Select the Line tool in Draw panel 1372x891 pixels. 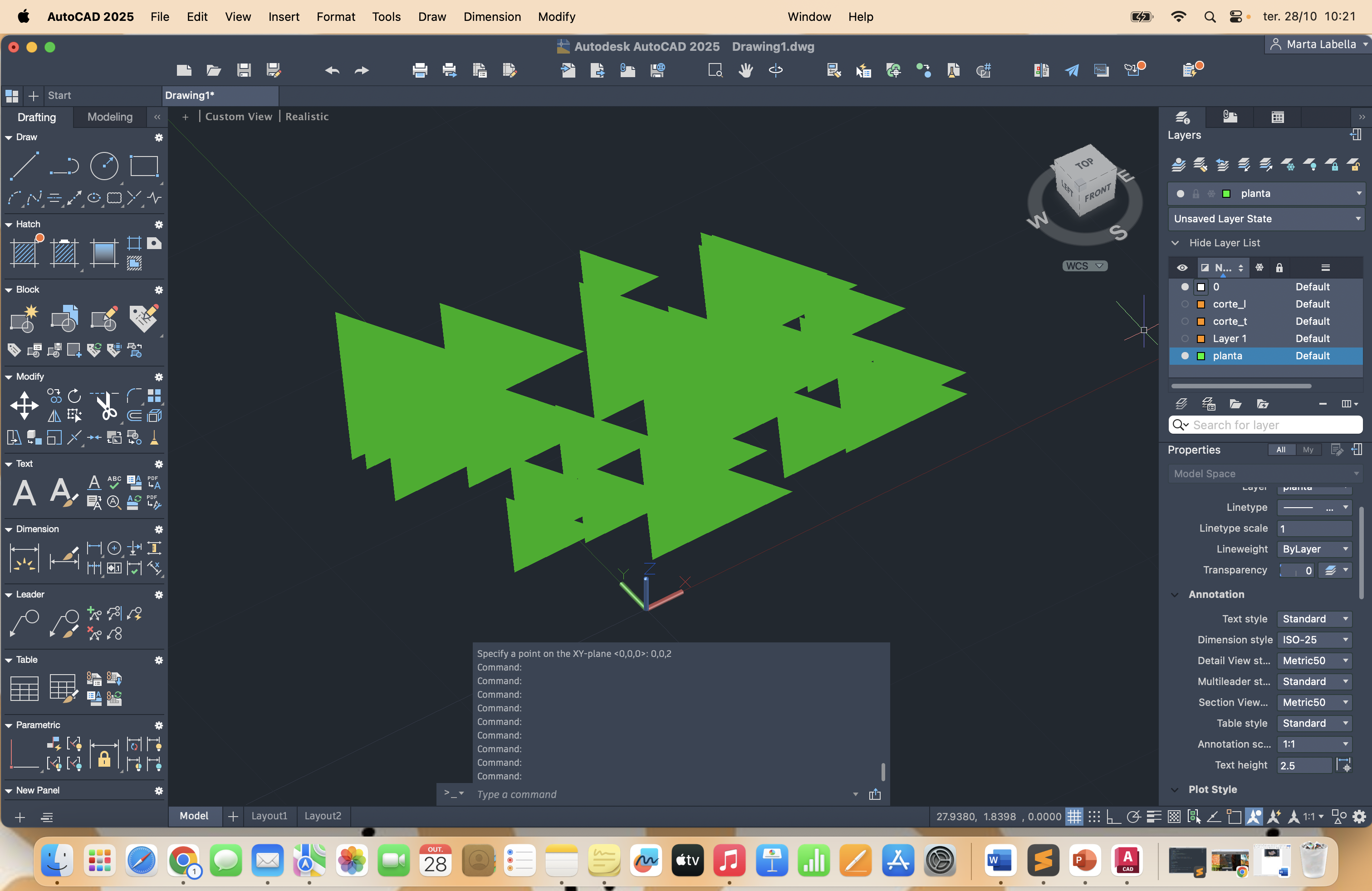pos(24,166)
